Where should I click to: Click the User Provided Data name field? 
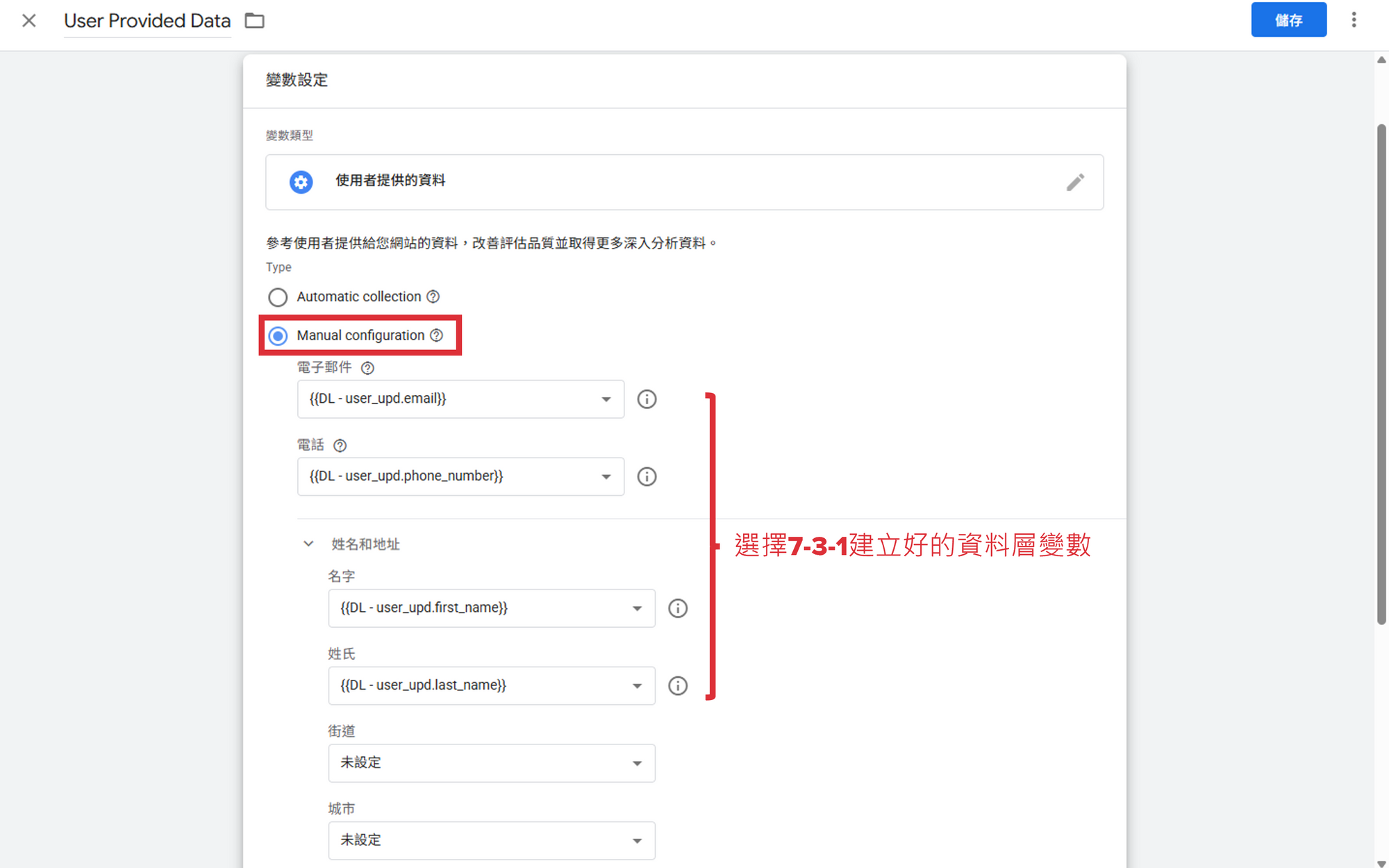click(147, 21)
